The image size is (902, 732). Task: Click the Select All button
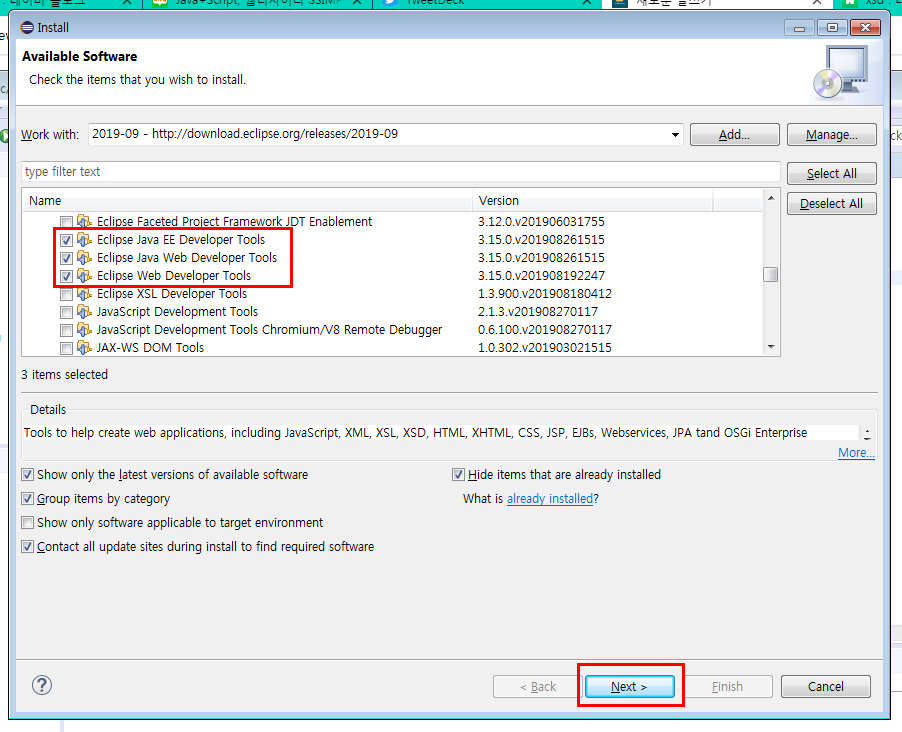(x=831, y=174)
